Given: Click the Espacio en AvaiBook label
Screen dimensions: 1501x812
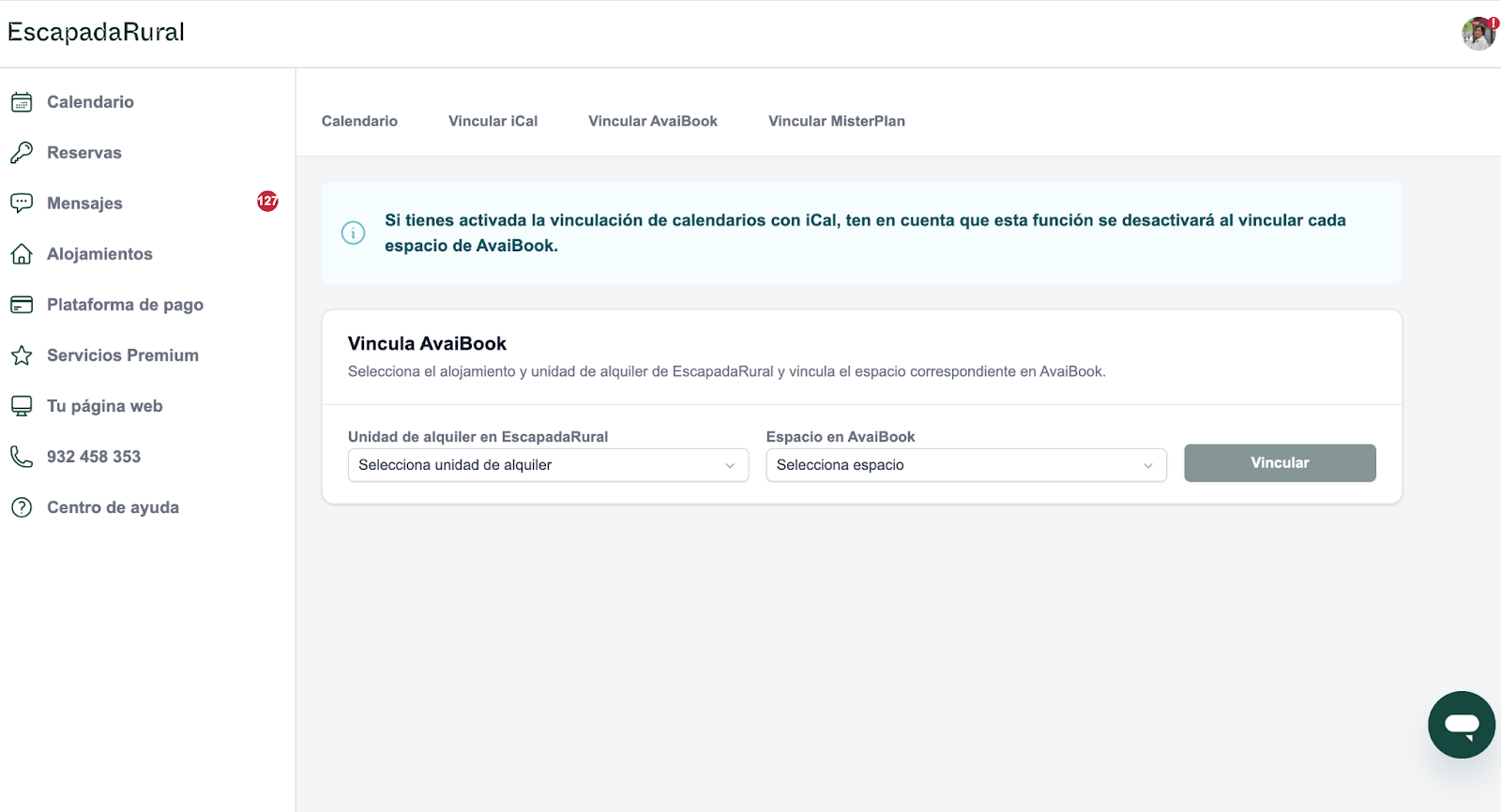Looking at the screenshot, I should click(x=841, y=437).
